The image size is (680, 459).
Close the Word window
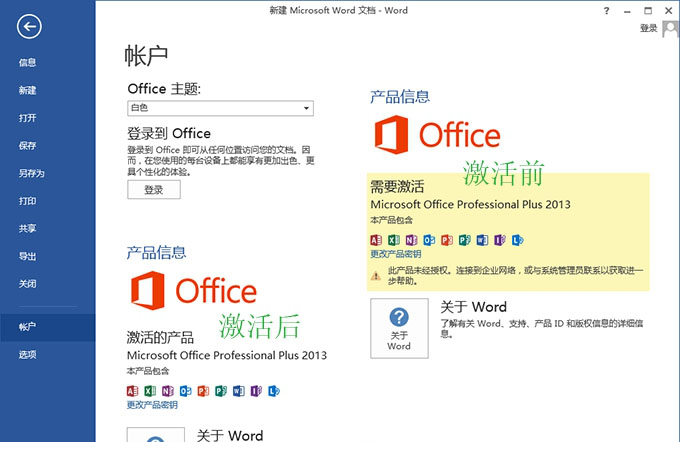[669, 11]
